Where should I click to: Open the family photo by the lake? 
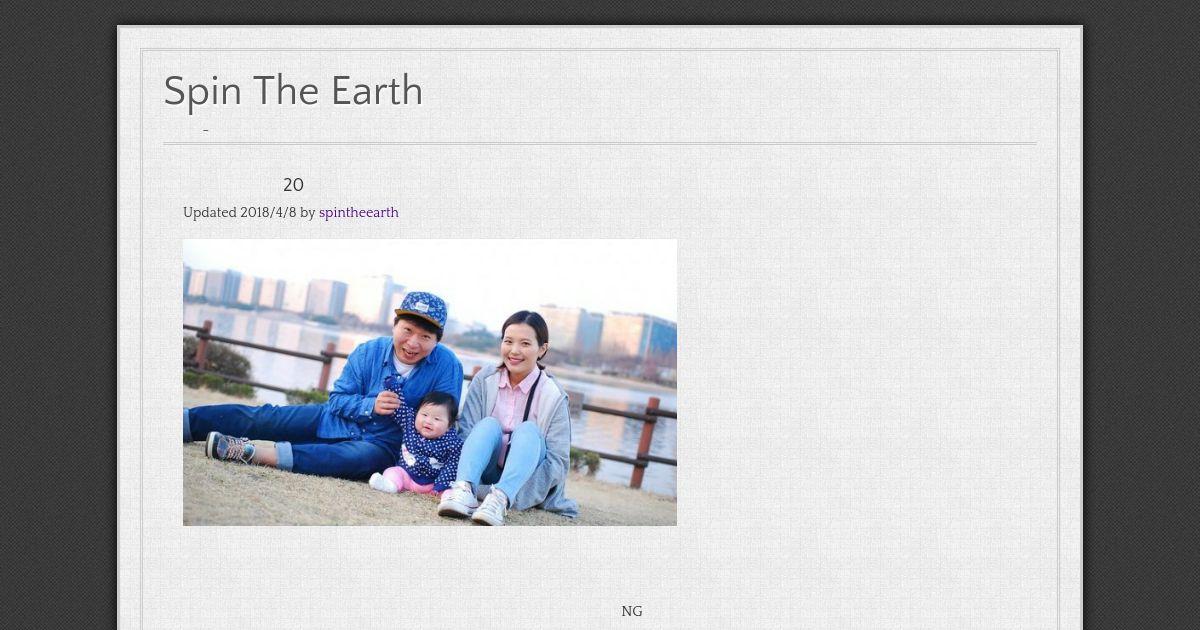pos(430,382)
